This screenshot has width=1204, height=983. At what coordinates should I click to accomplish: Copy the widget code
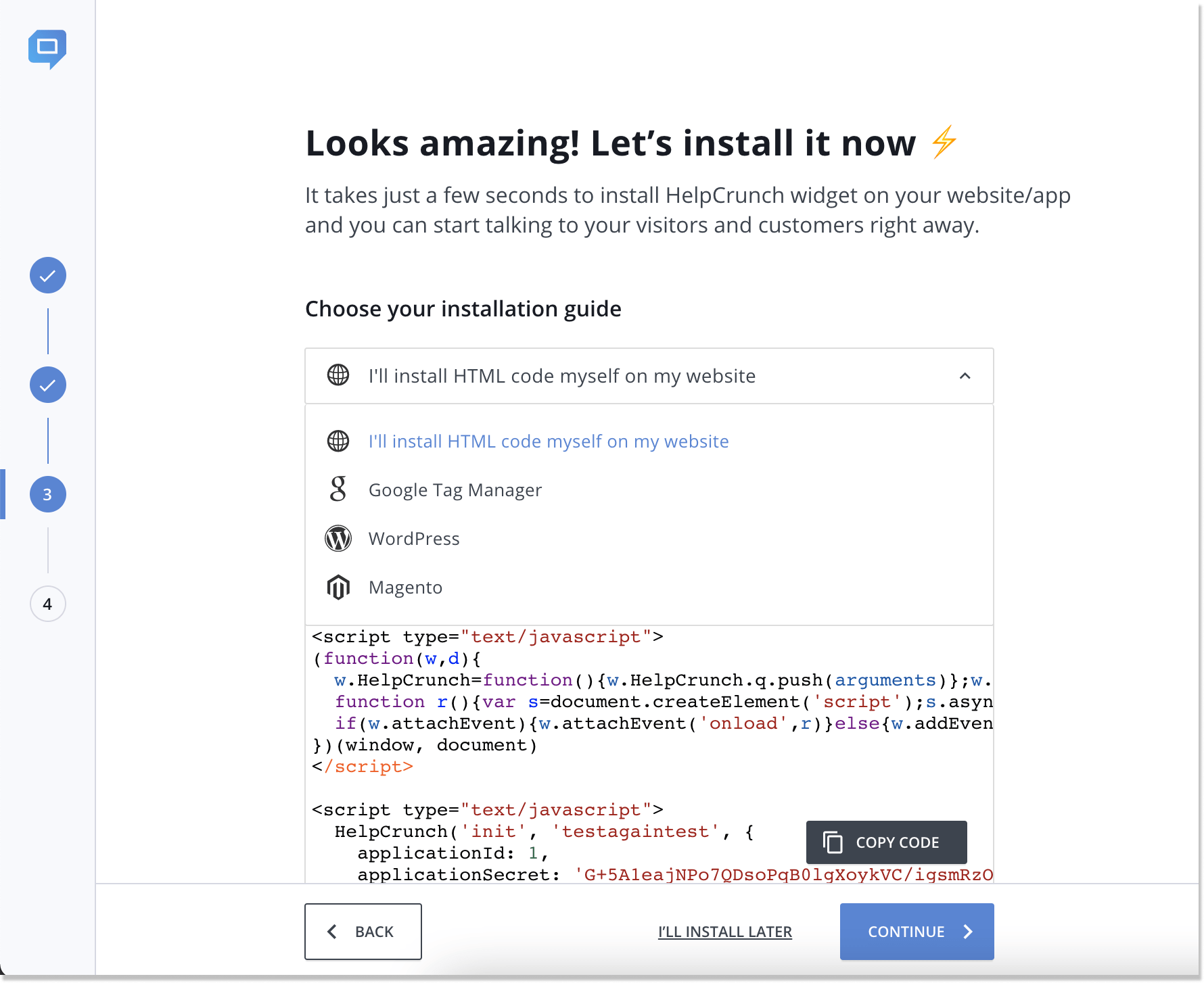click(886, 842)
